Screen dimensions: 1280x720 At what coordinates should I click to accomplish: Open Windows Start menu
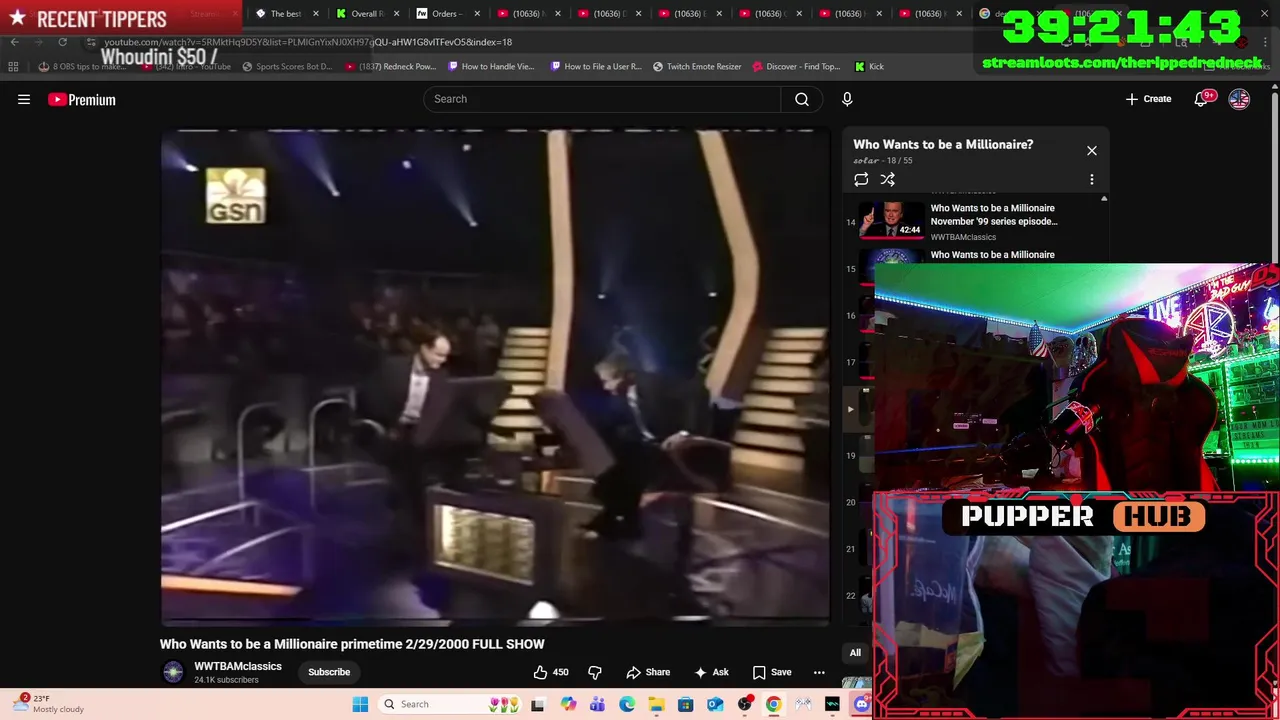coord(360,704)
